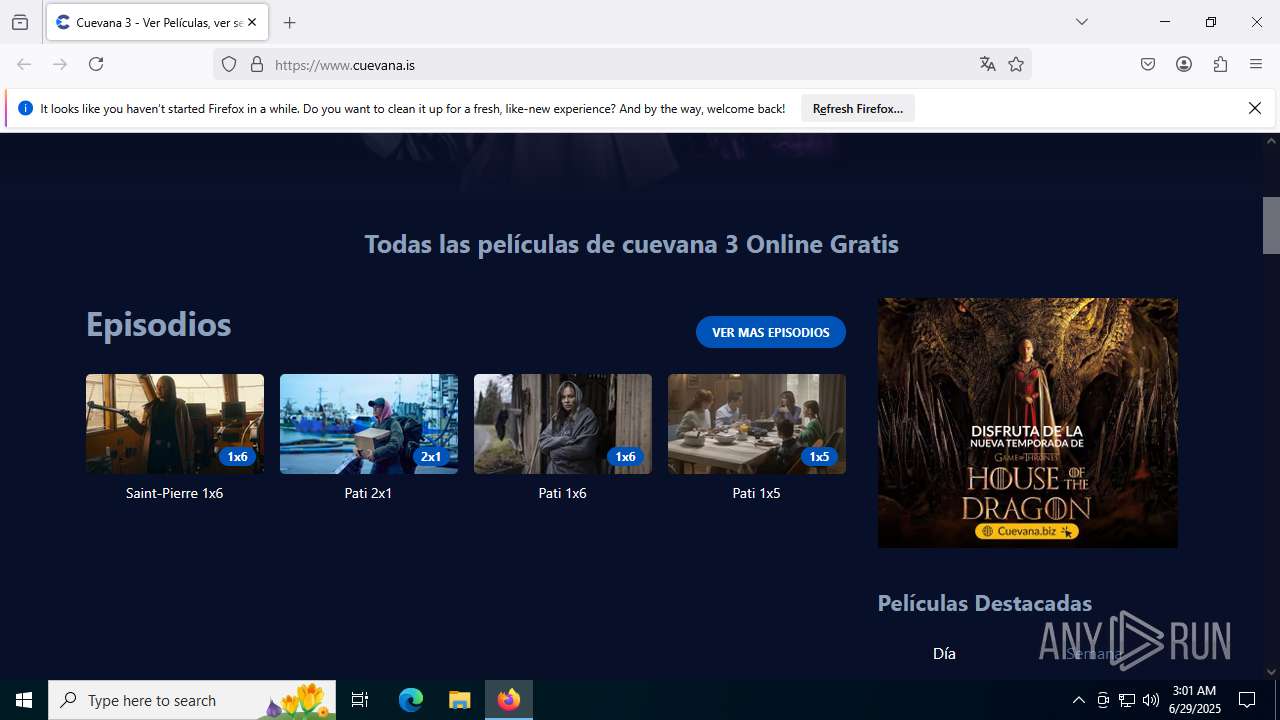Switch to the Semana tab
1280x720 pixels.
pos(1094,653)
